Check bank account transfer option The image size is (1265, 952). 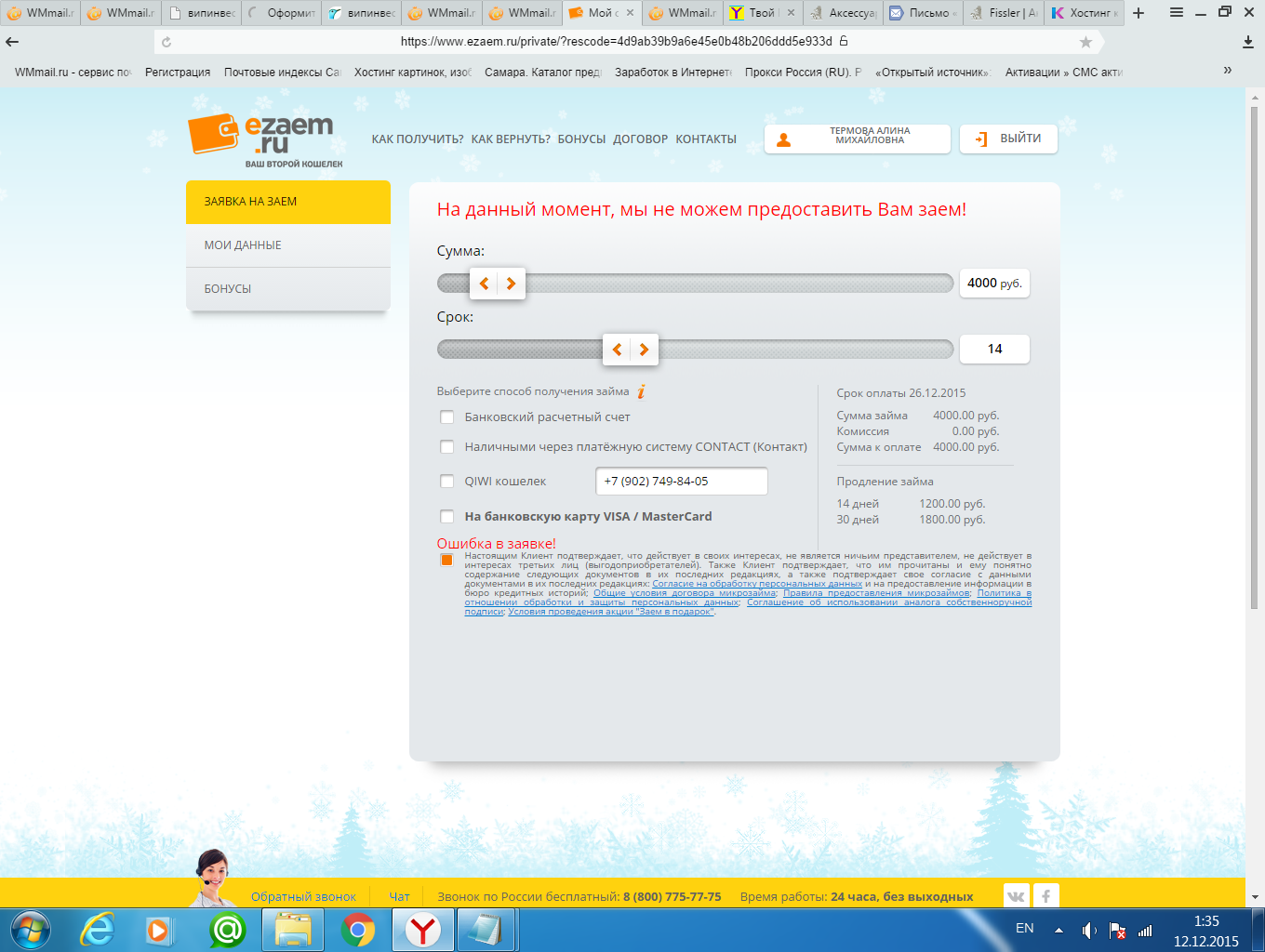point(447,417)
